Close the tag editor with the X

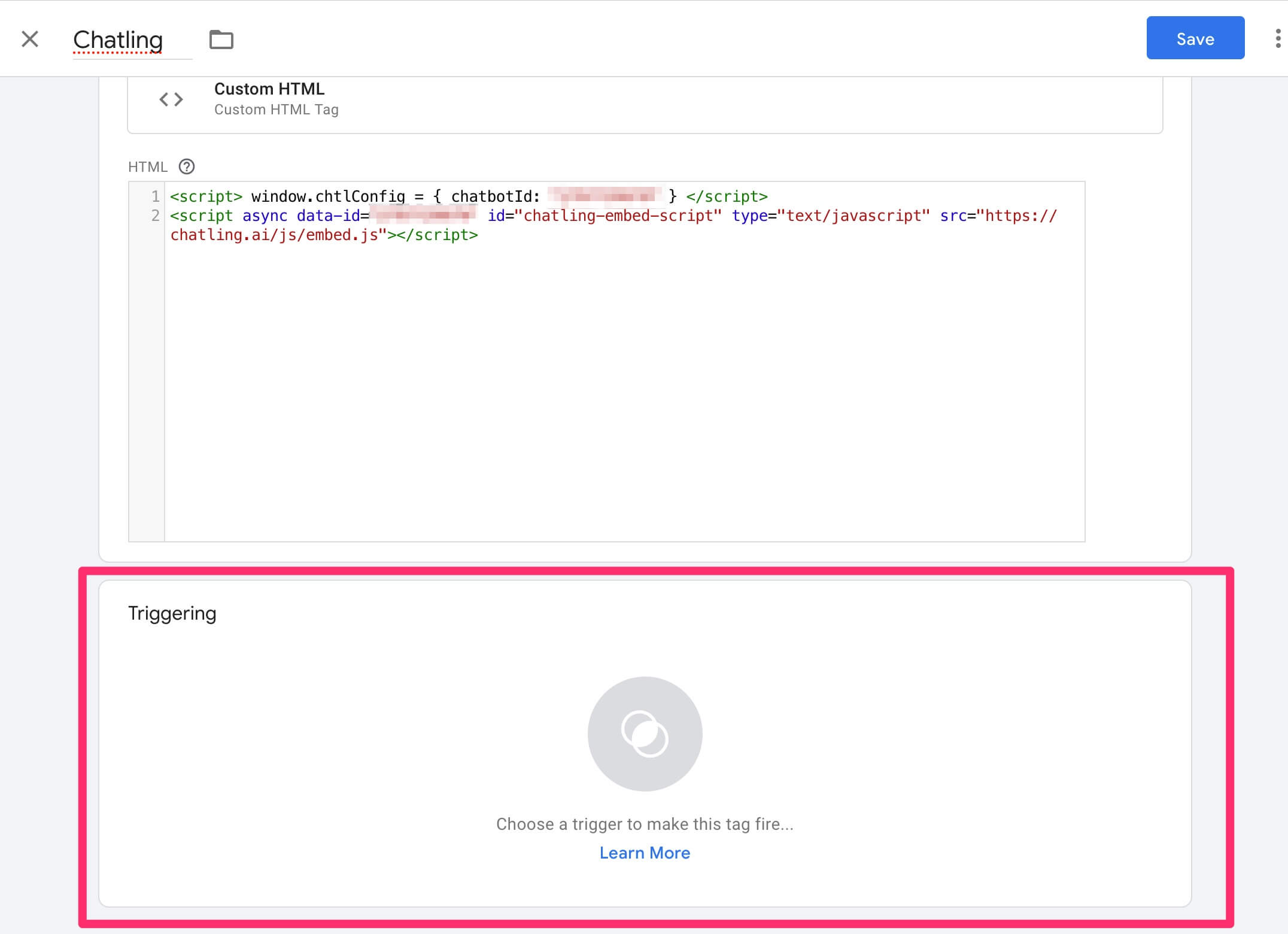(30, 40)
